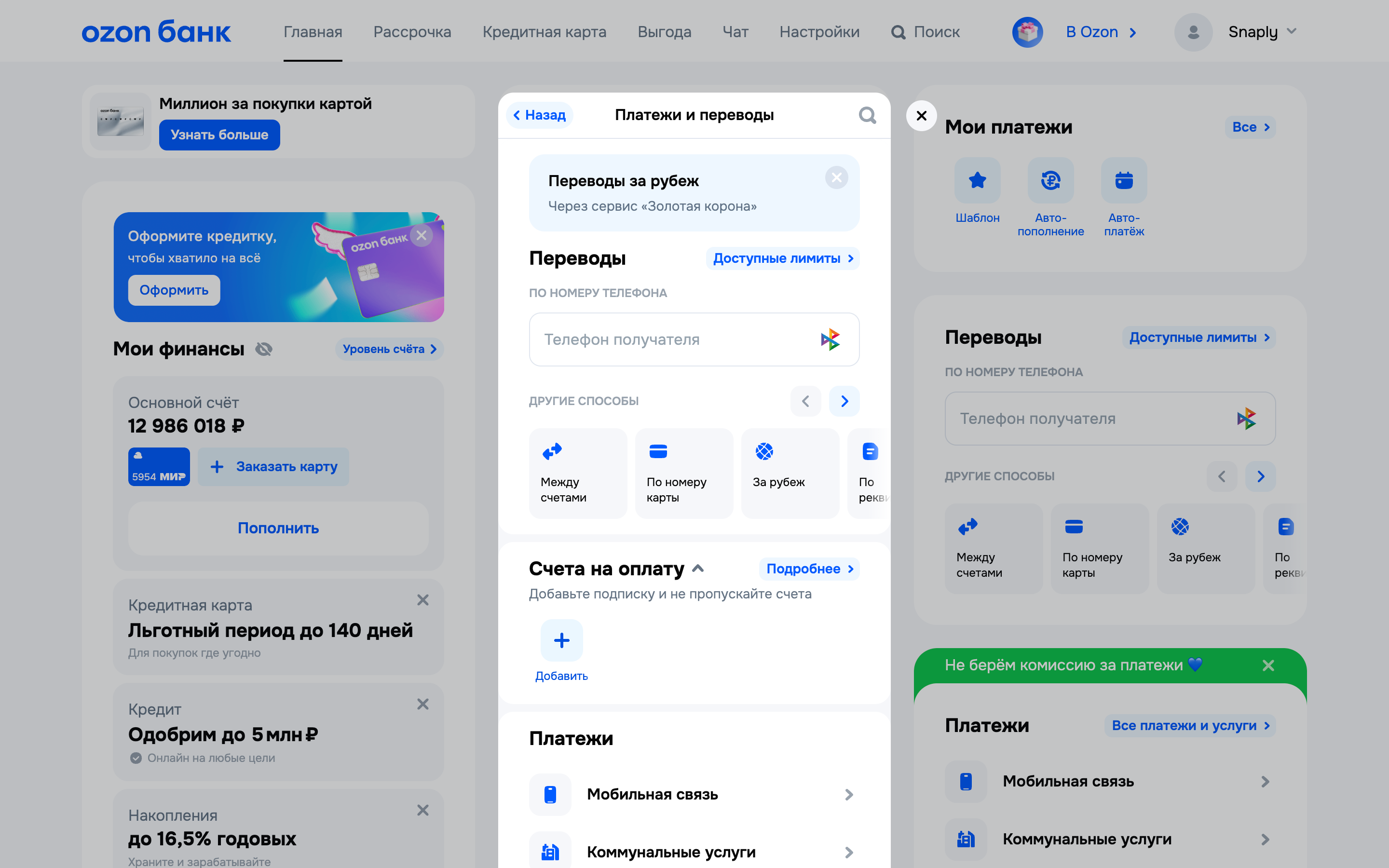Open Мобильная связь in the center Платежи list

[x=694, y=795]
